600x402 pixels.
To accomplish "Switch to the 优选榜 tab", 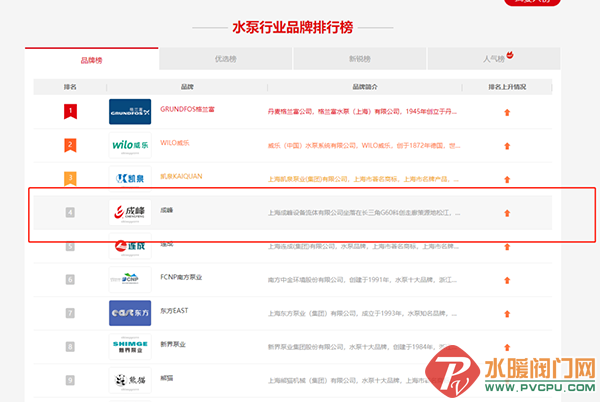I will [x=225, y=59].
